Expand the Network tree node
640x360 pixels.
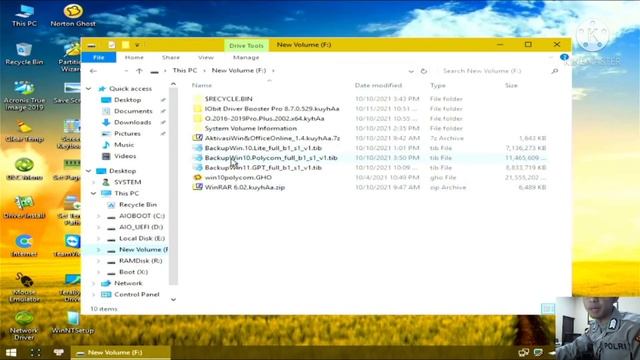pos(93,283)
